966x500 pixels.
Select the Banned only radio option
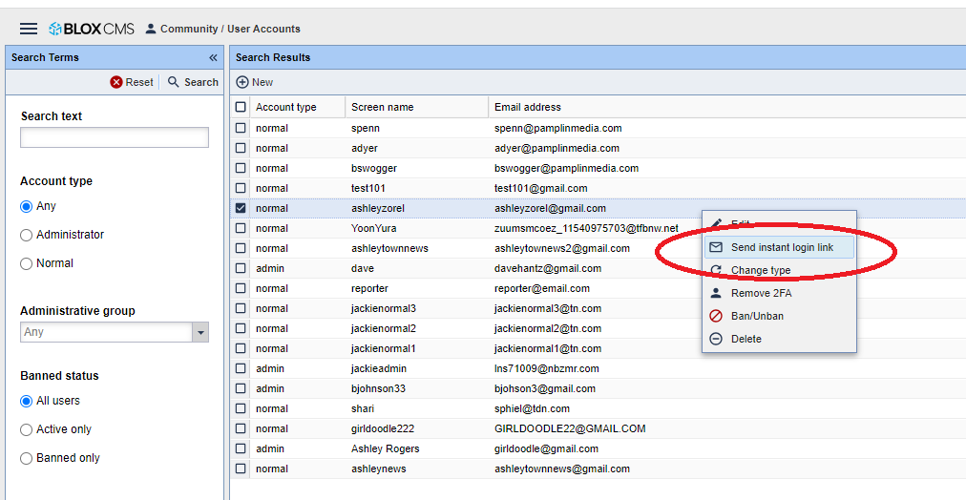point(26,458)
